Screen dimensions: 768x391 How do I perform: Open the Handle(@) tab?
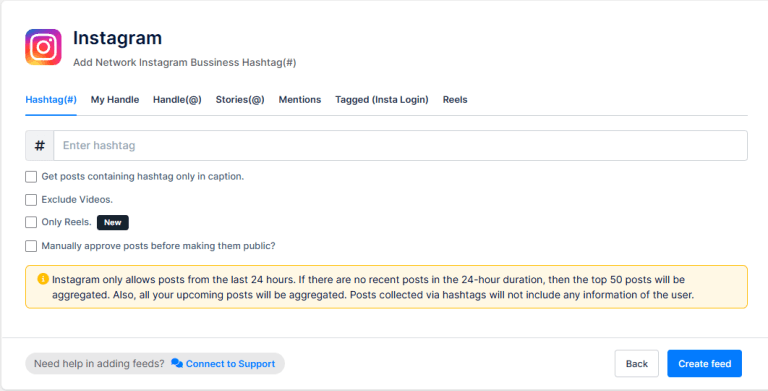pyautogui.click(x=177, y=99)
